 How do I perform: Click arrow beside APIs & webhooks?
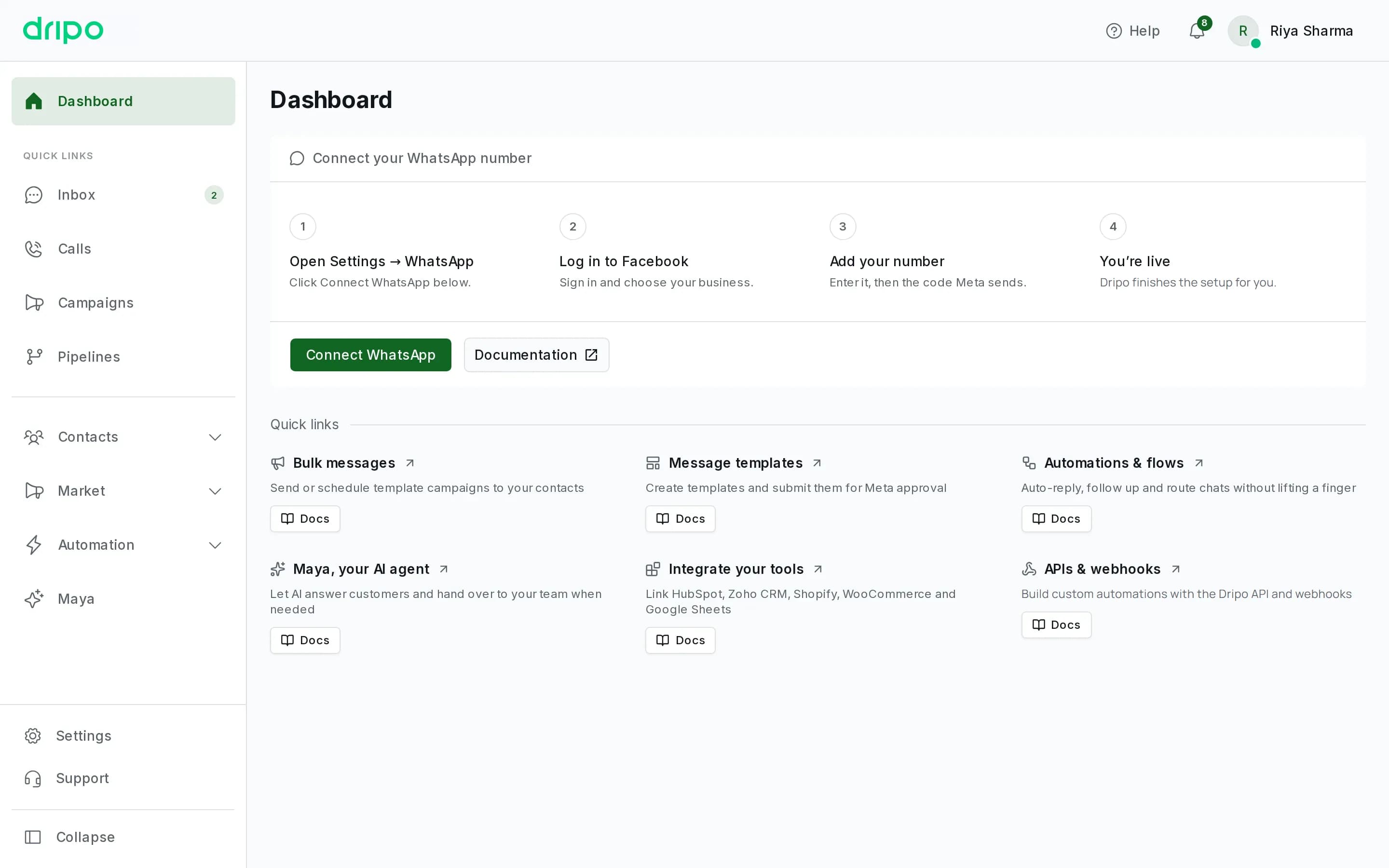click(1176, 569)
